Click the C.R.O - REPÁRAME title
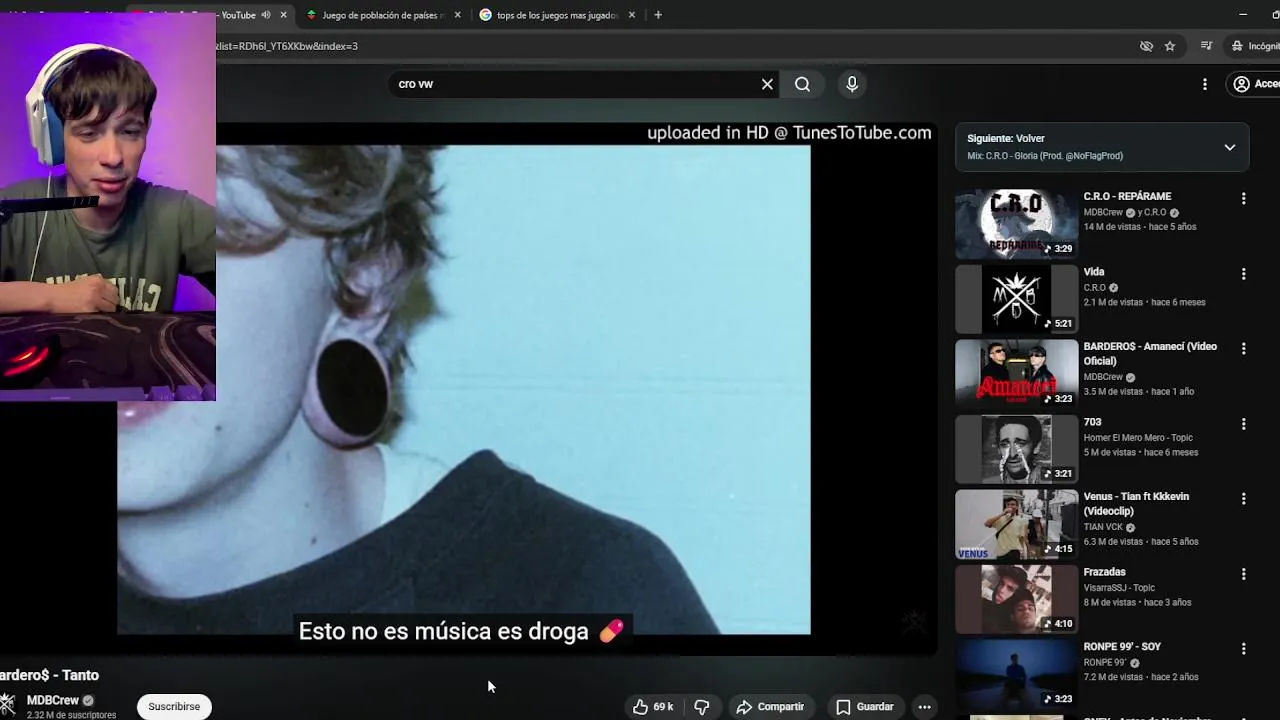Viewport: 1280px width, 720px height. pyautogui.click(x=1127, y=196)
